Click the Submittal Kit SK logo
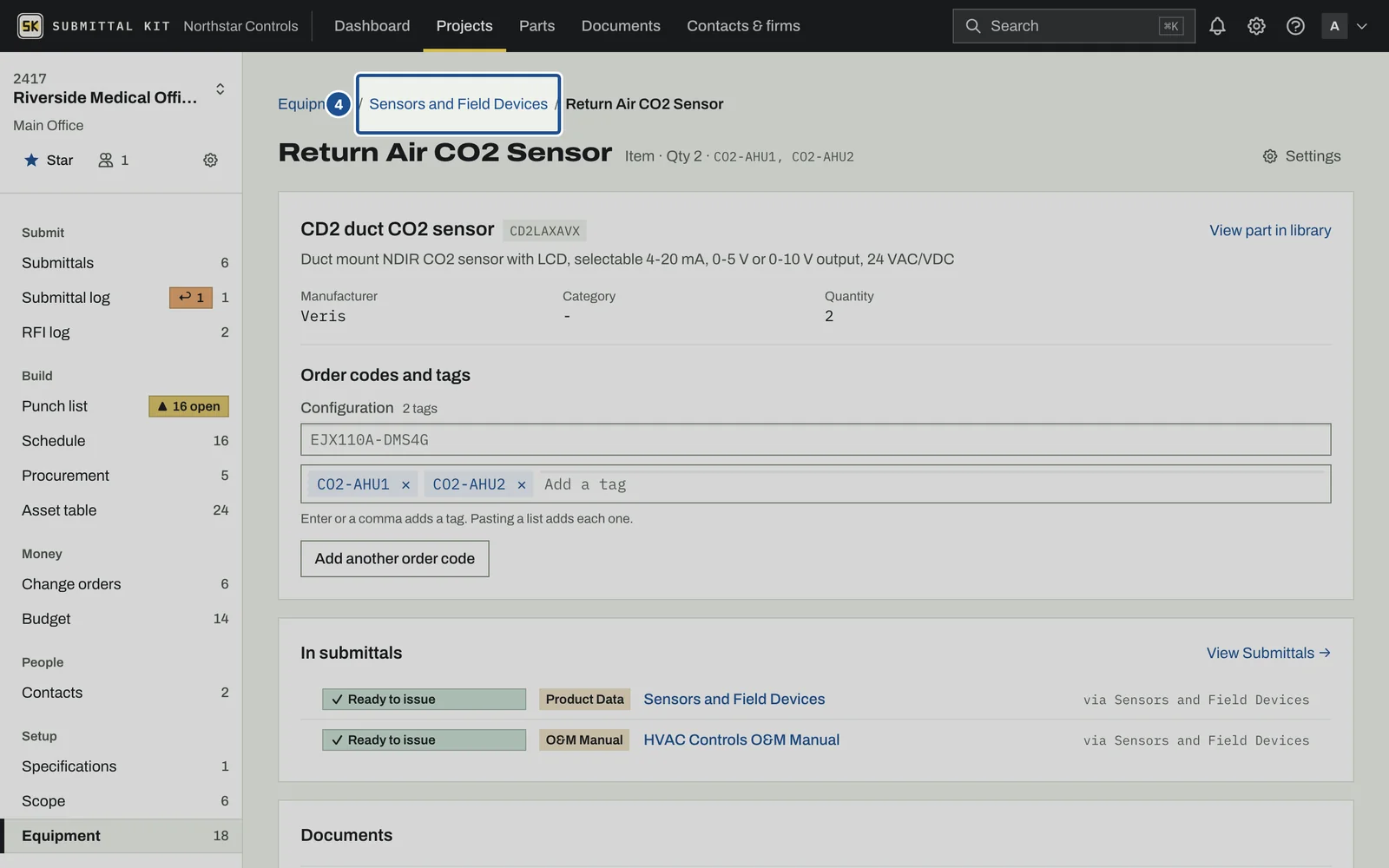1389x868 pixels. click(x=30, y=26)
